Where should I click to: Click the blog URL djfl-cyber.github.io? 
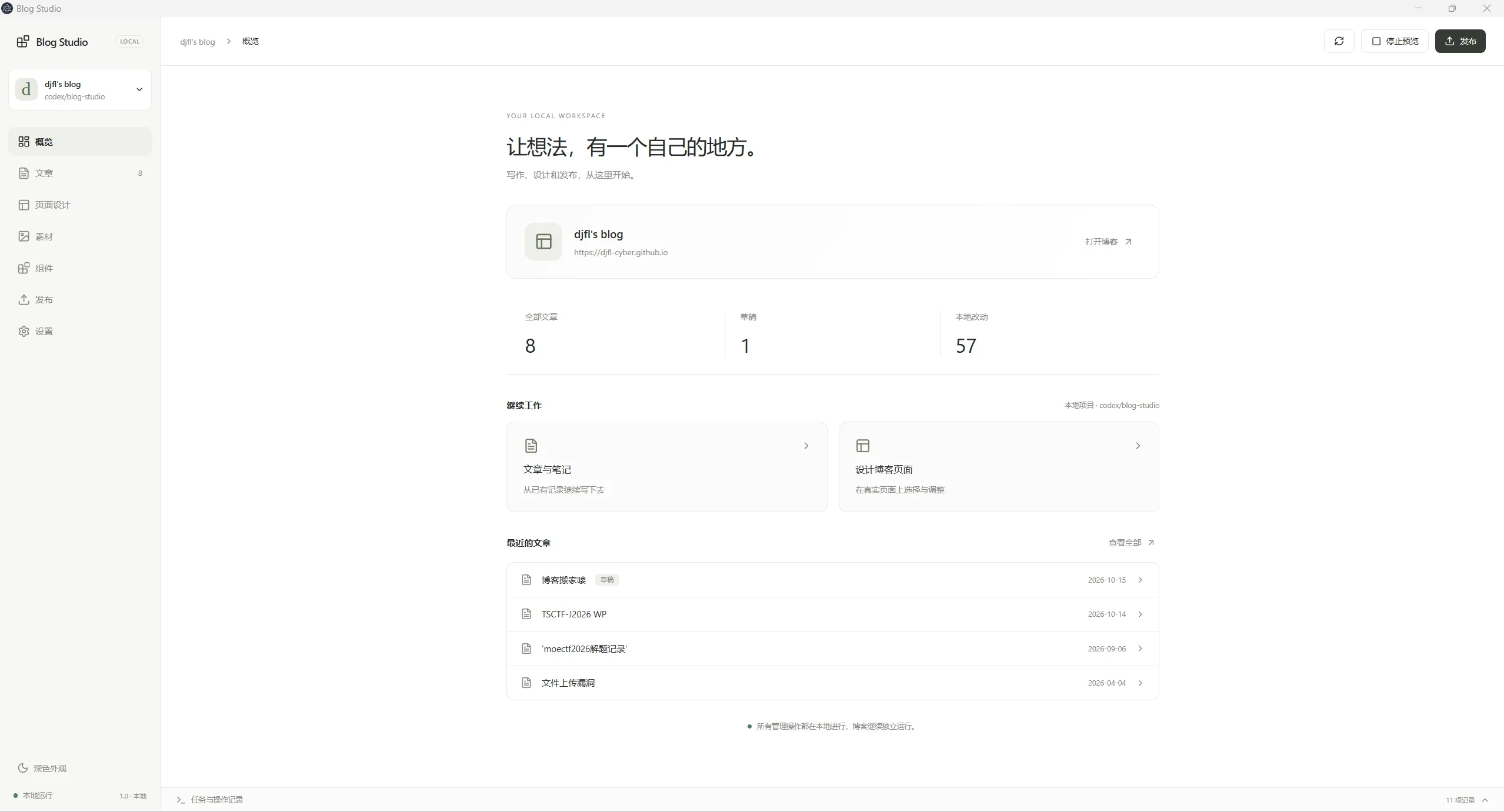(621, 252)
